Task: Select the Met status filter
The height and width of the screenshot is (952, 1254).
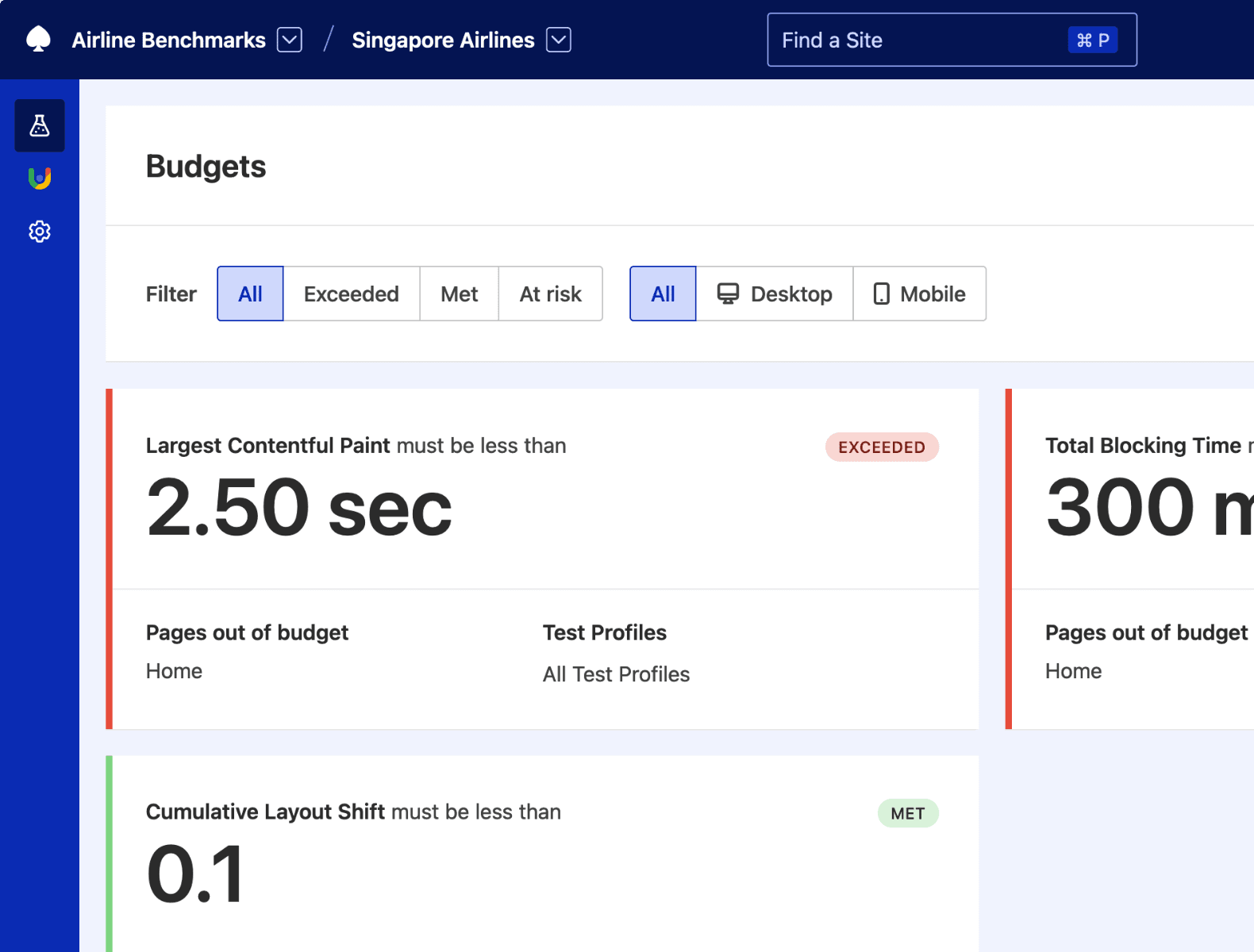Action: (459, 294)
